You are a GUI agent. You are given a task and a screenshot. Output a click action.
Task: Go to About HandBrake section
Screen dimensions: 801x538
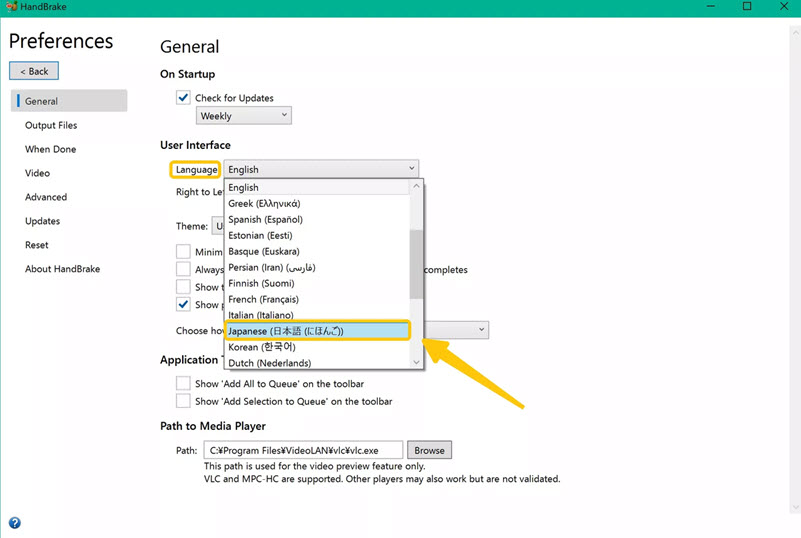click(x=62, y=269)
